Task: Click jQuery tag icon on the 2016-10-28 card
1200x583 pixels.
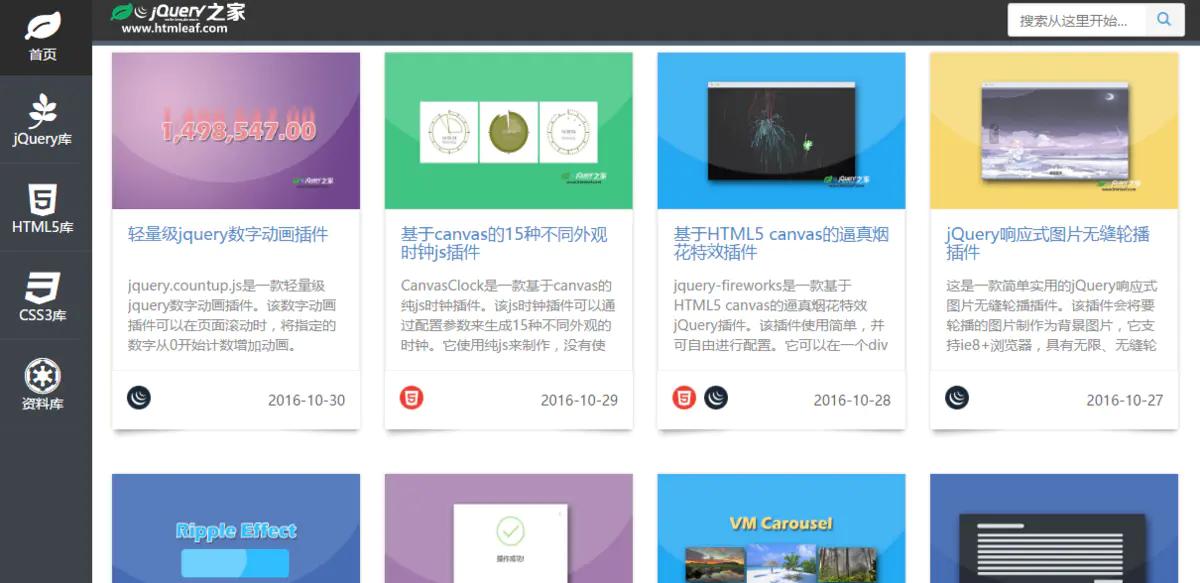Action: coord(716,398)
